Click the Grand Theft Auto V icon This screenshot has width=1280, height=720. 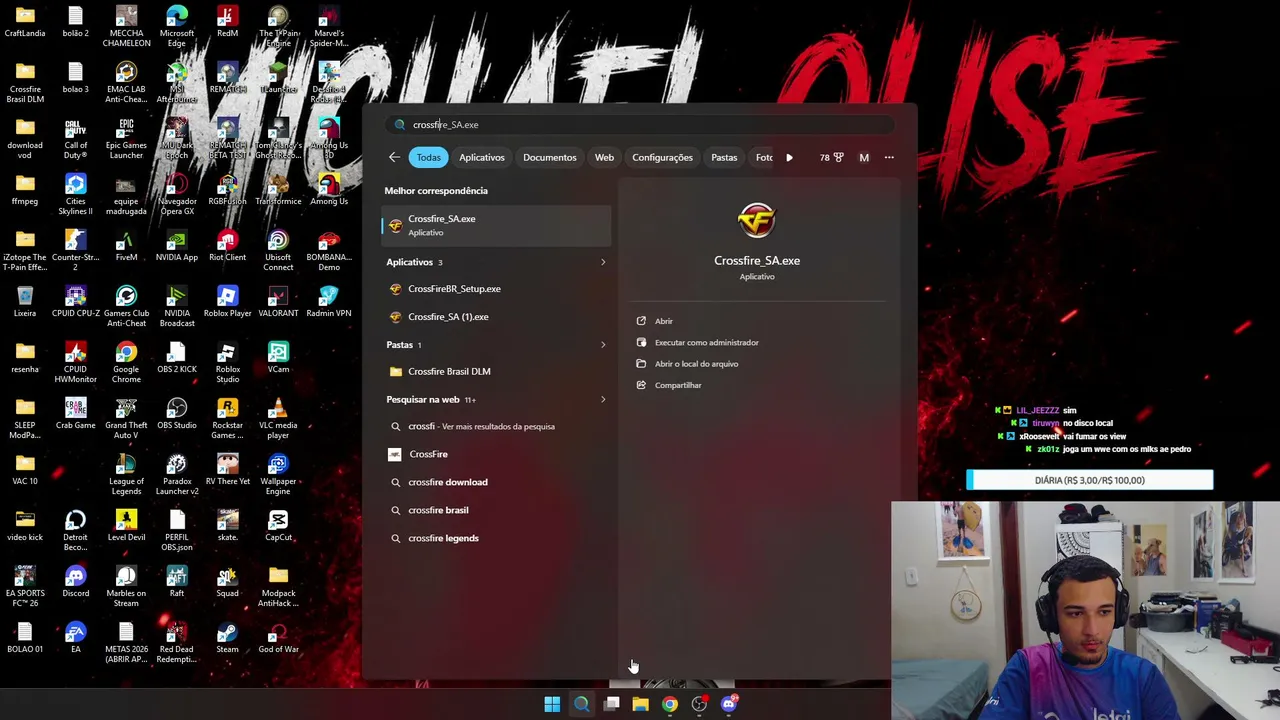click(126, 419)
